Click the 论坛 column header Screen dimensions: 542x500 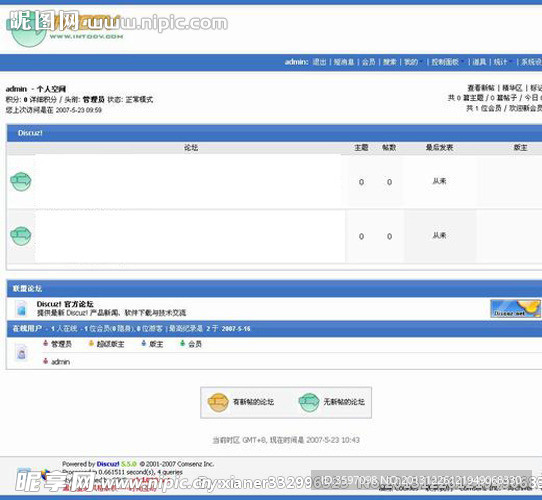191,148
